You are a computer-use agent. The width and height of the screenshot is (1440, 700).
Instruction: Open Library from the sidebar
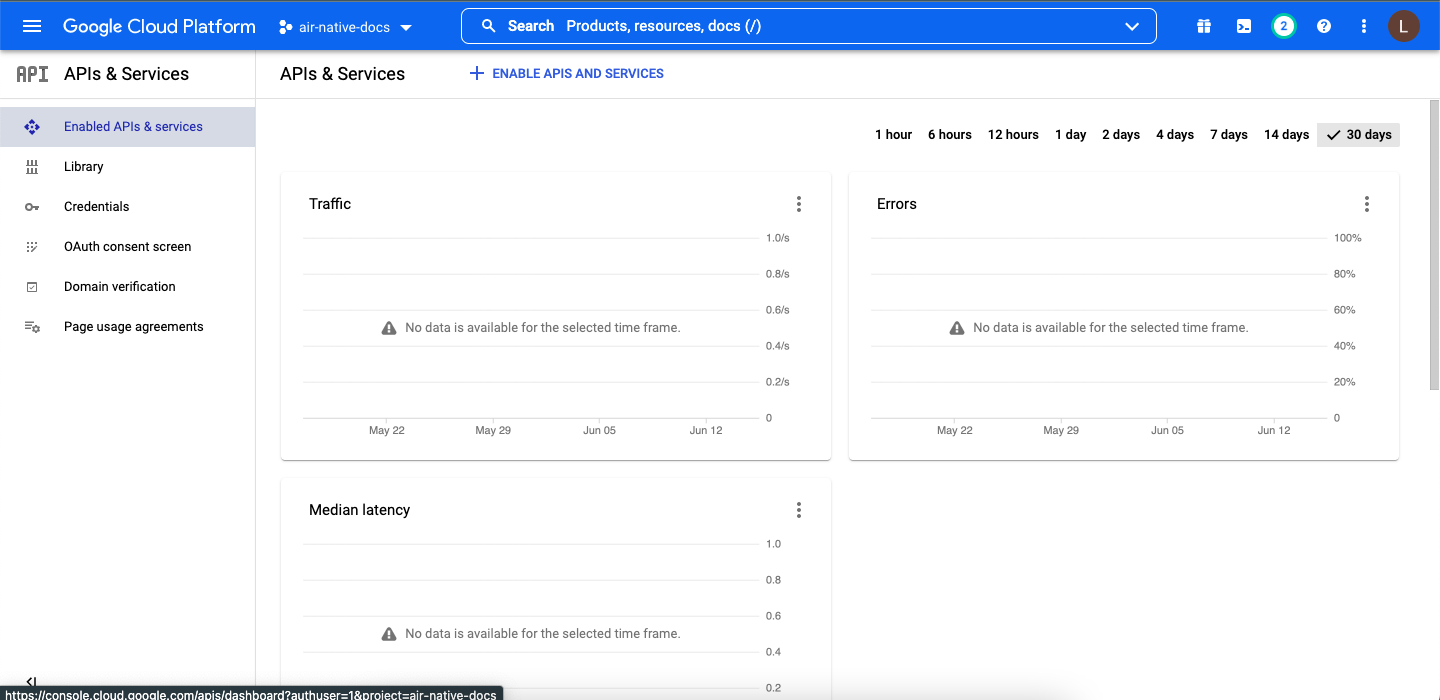pyautogui.click(x=83, y=167)
